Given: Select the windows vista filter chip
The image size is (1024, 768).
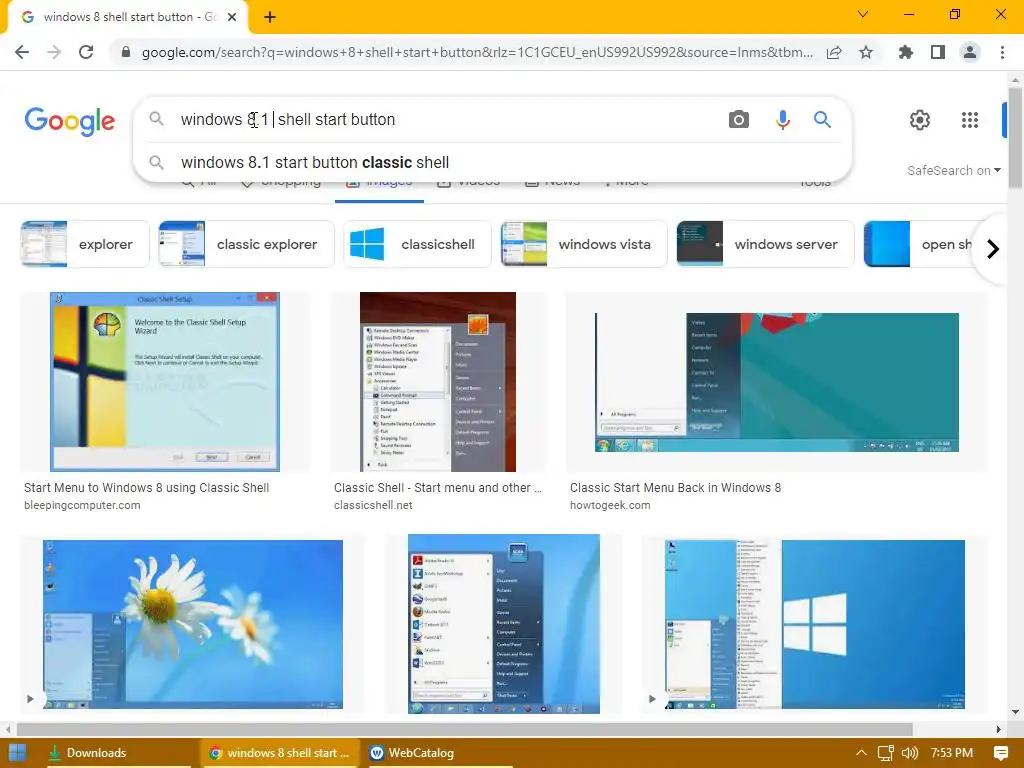Looking at the screenshot, I should [584, 244].
